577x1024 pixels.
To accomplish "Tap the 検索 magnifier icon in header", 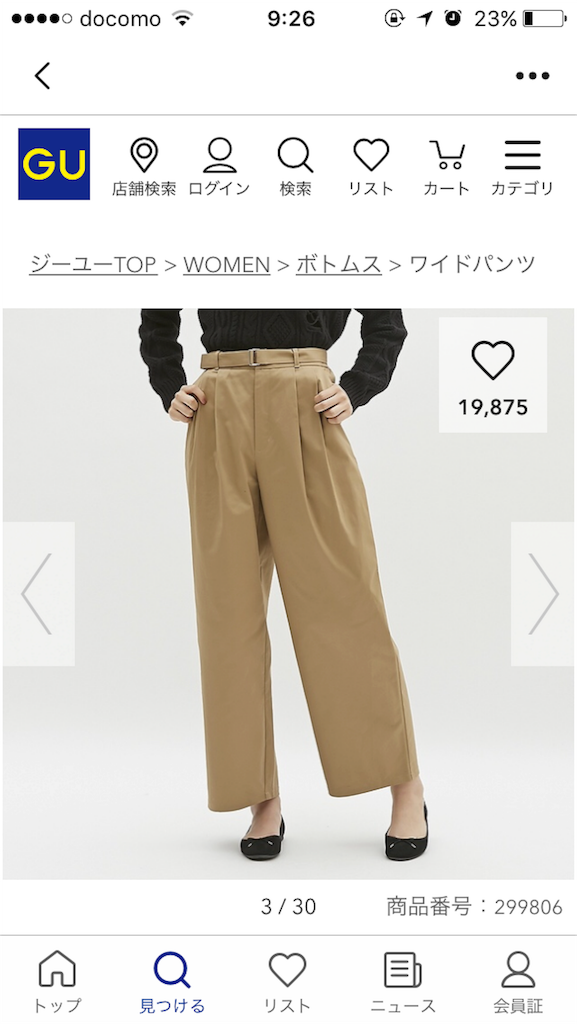I will [x=296, y=168].
